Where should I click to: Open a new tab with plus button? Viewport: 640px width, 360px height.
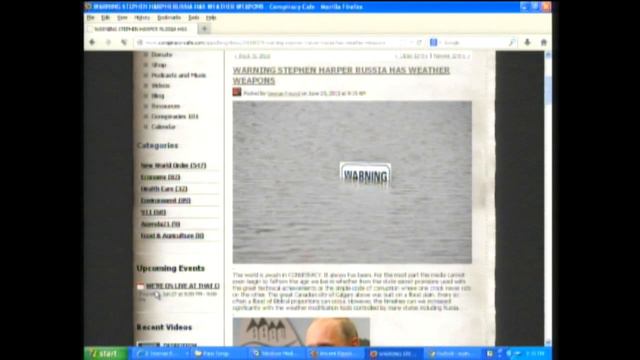pyautogui.click(x=204, y=29)
